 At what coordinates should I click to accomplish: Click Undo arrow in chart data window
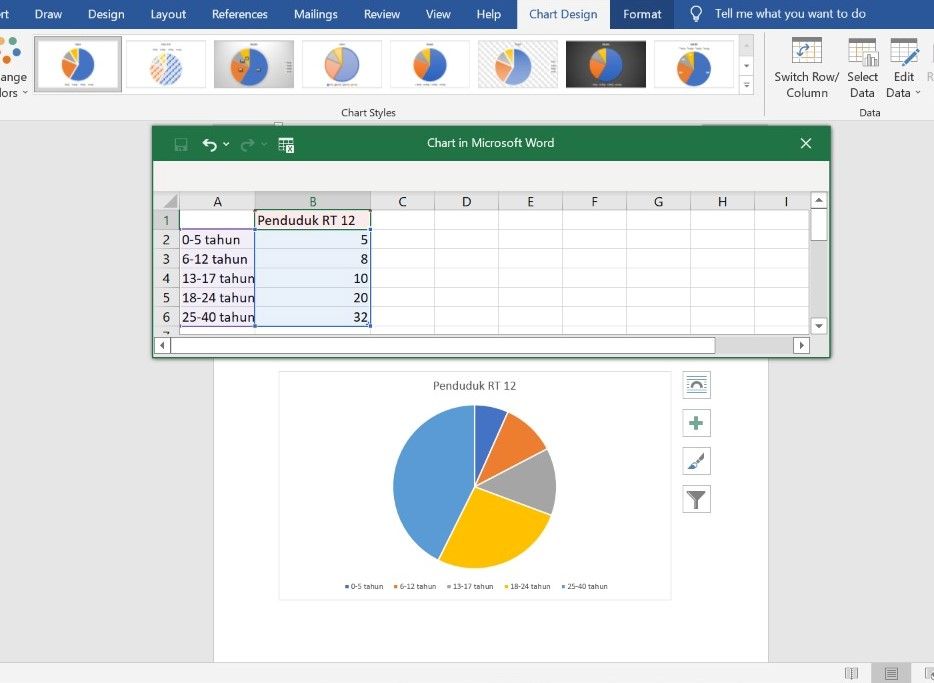(x=209, y=144)
